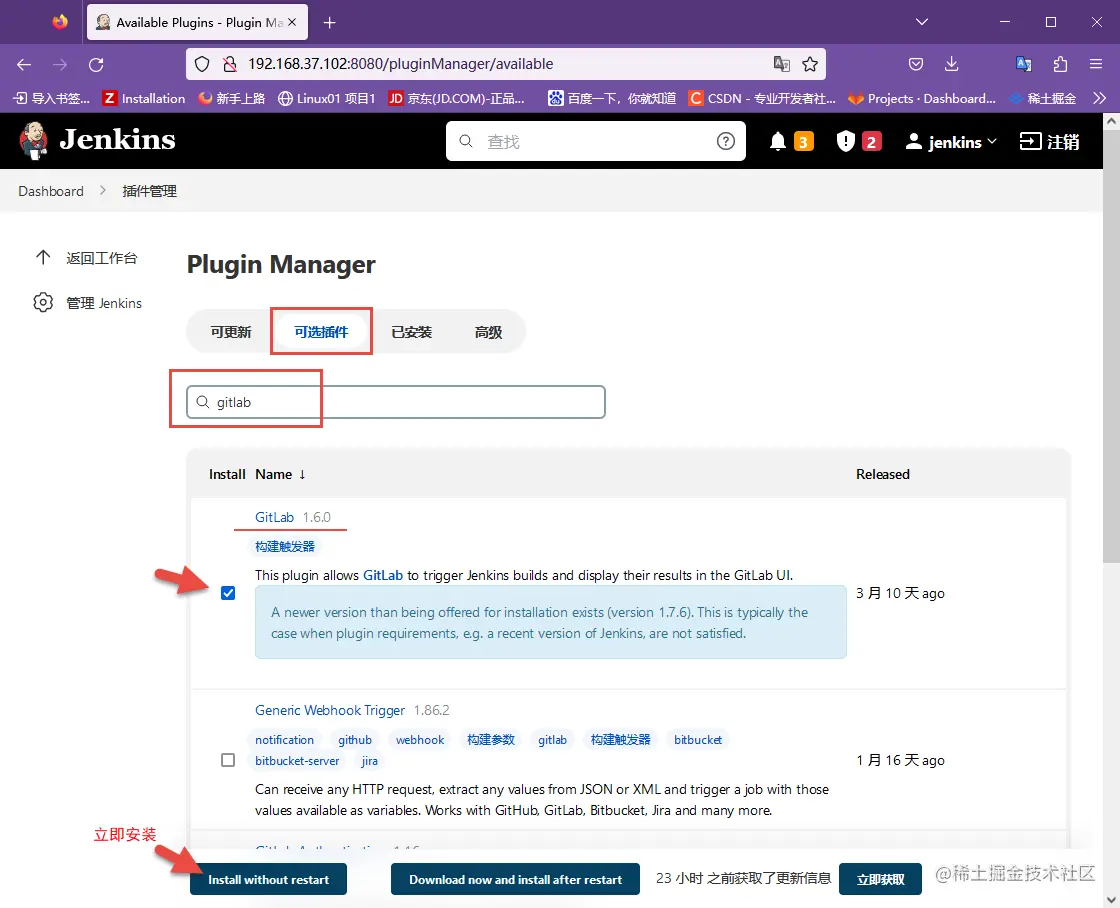Open a new browser tab

click(x=329, y=23)
